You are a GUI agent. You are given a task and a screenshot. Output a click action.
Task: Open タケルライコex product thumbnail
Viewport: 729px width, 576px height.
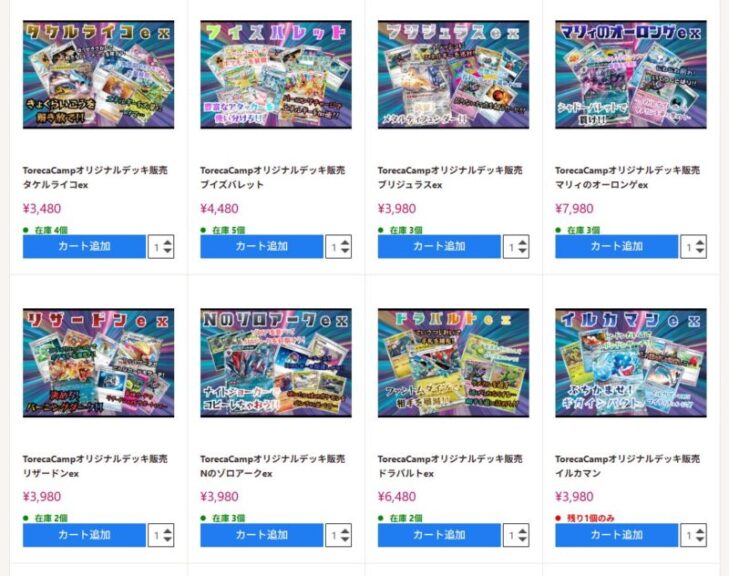[x=99, y=74]
